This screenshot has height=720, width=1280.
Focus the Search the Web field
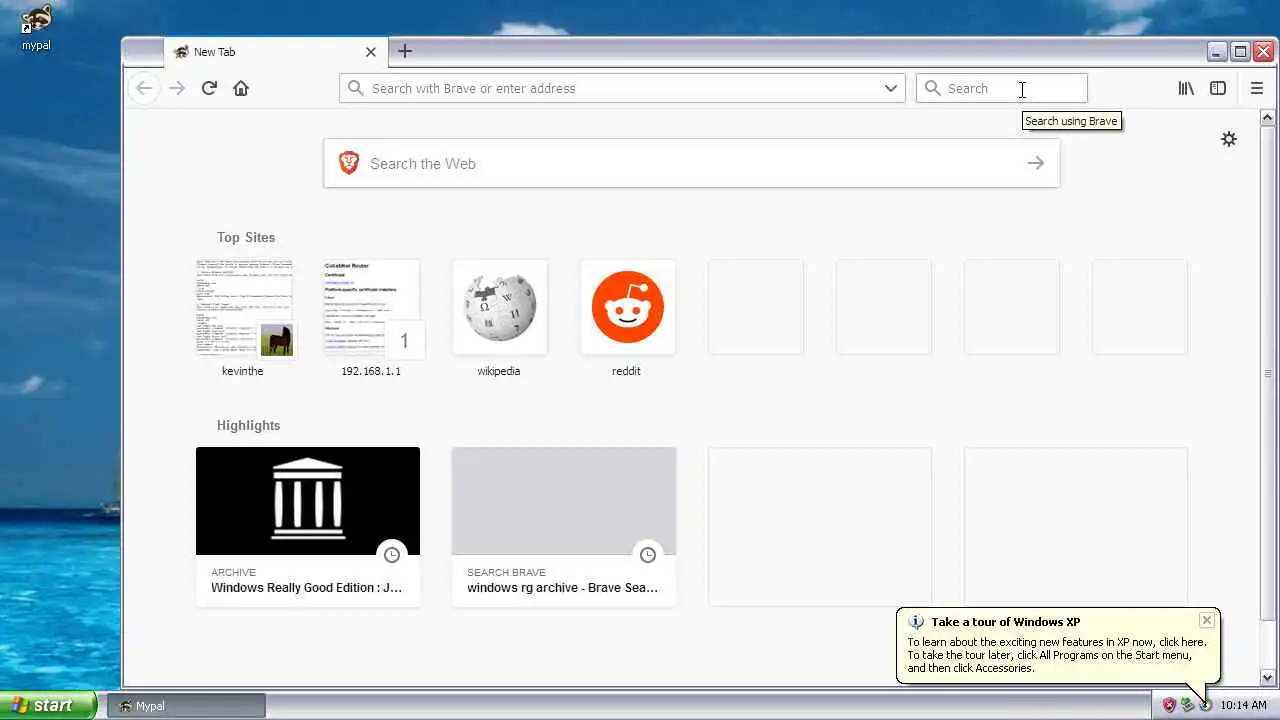tap(691, 163)
